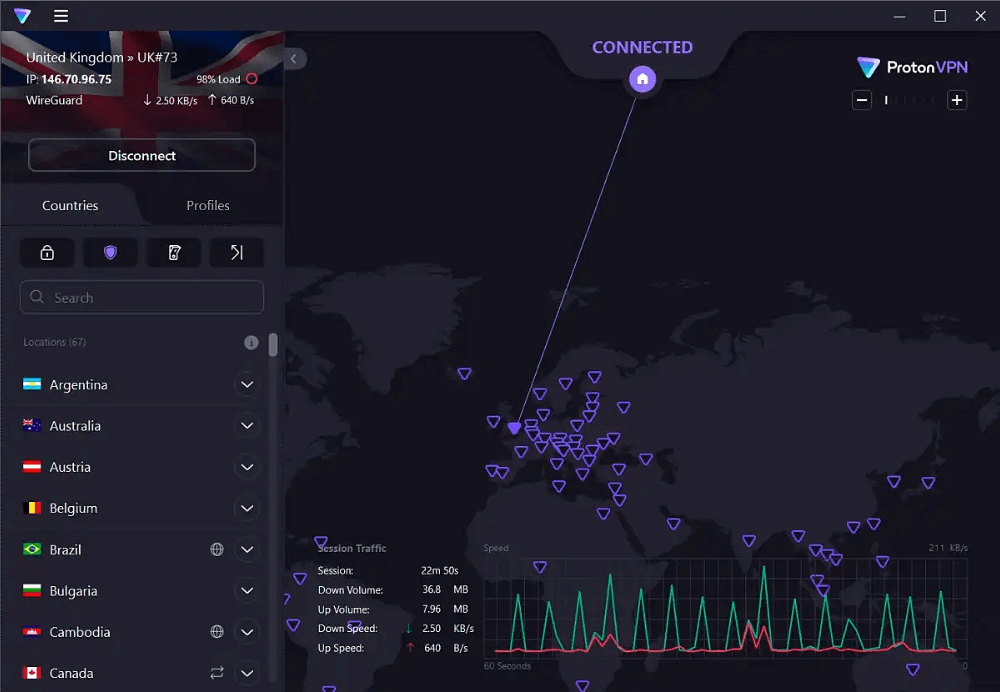Zoom out the map with minus button
The image size is (1000, 692).
[862, 100]
